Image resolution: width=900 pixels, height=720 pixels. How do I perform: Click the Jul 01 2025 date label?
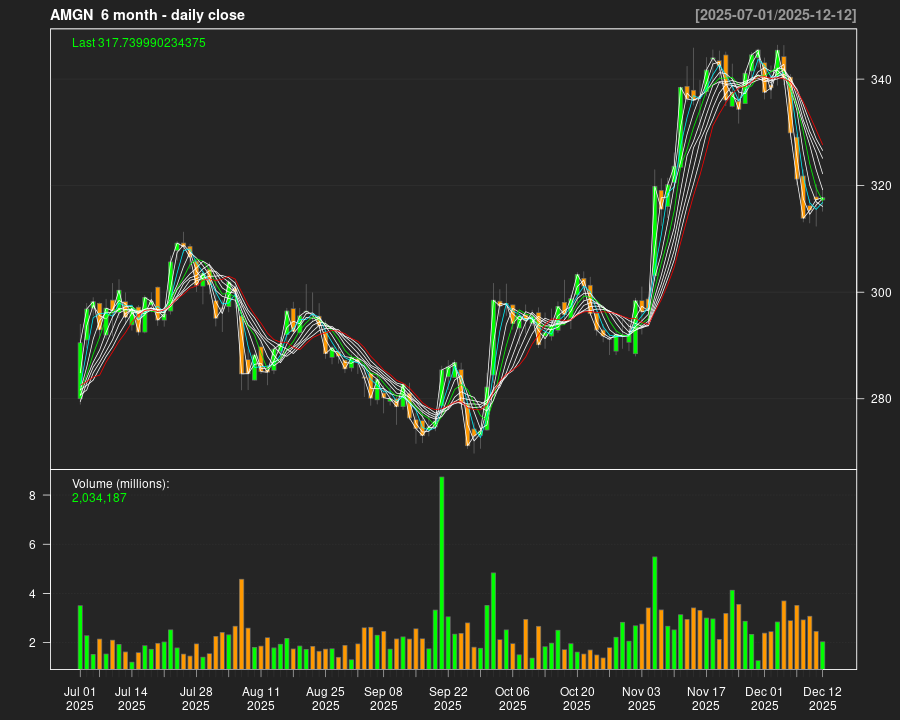click(80, 698)
